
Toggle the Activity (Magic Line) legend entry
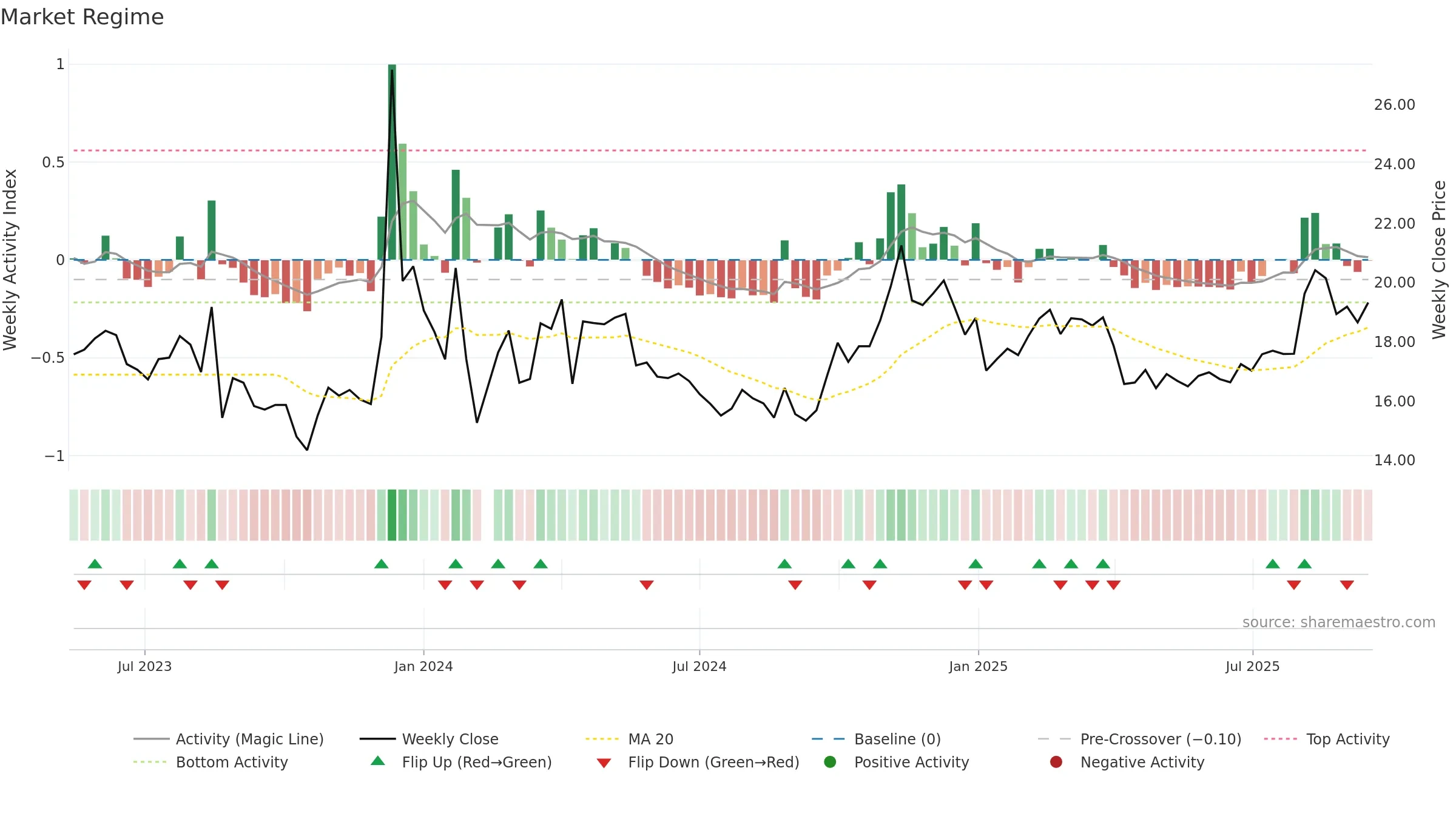point(229,739)
